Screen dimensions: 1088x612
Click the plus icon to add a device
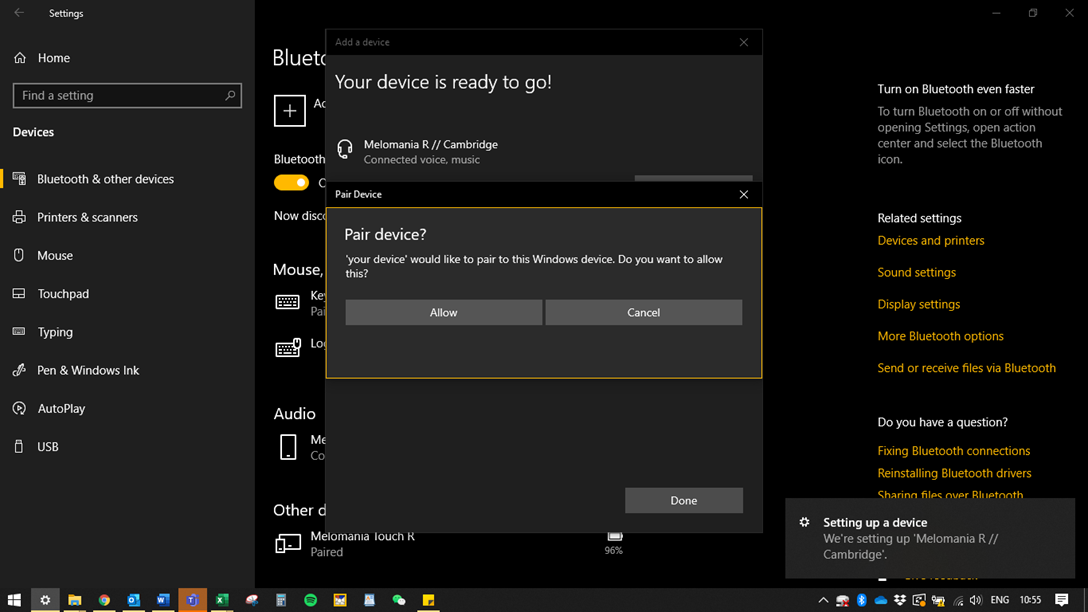pyautogui.click(x=290, y=110)
